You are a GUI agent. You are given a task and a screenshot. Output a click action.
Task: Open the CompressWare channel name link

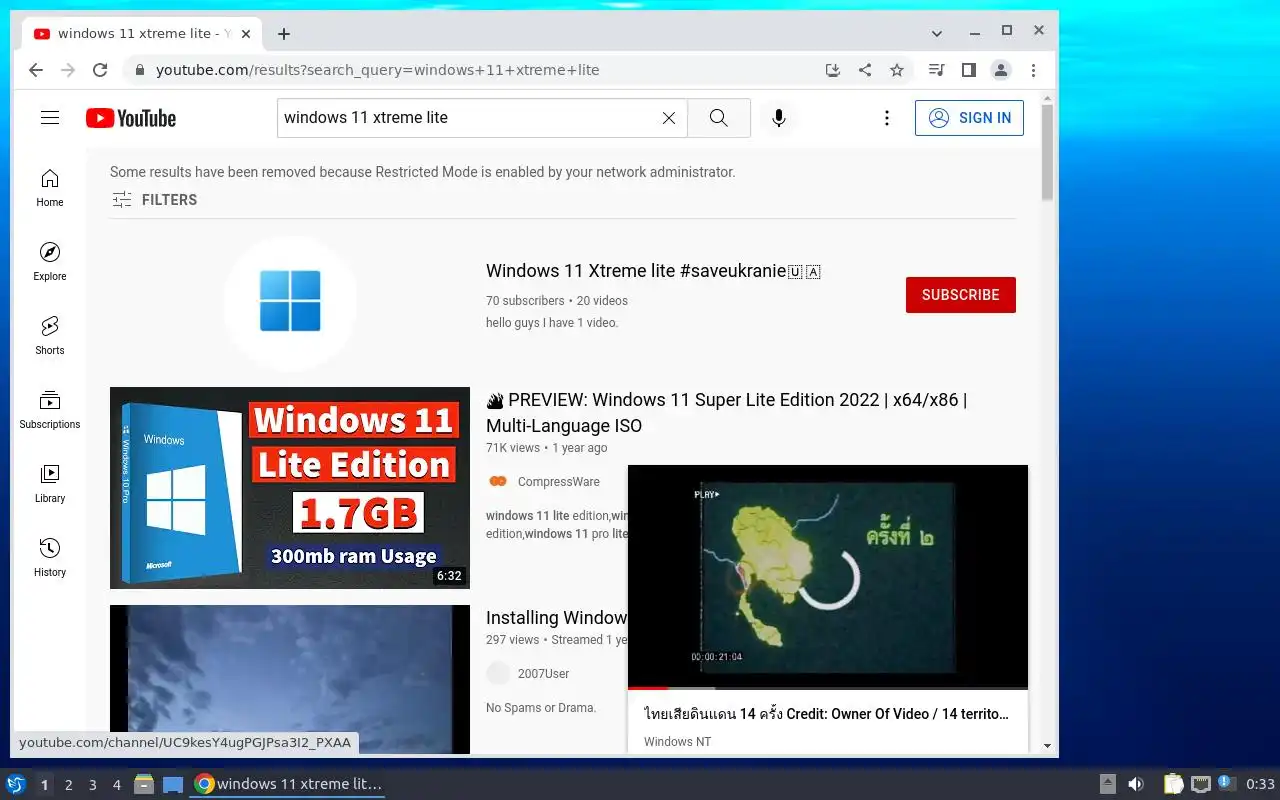(559, 482)
